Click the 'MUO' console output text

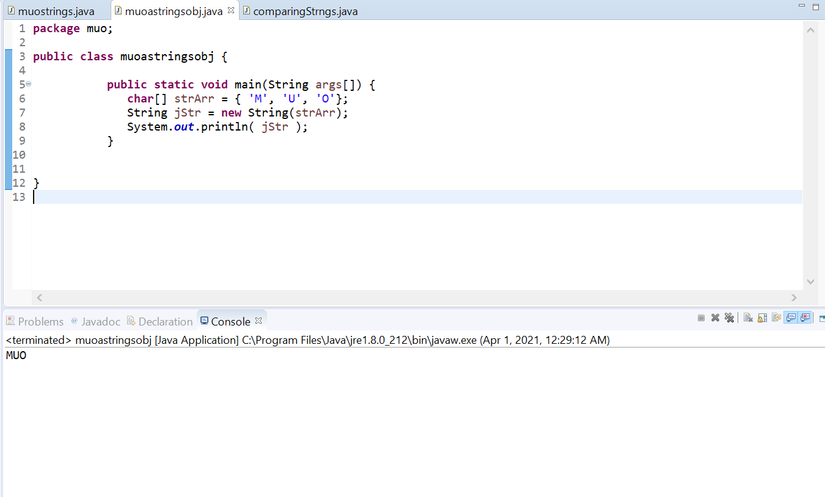pos(16,356)
